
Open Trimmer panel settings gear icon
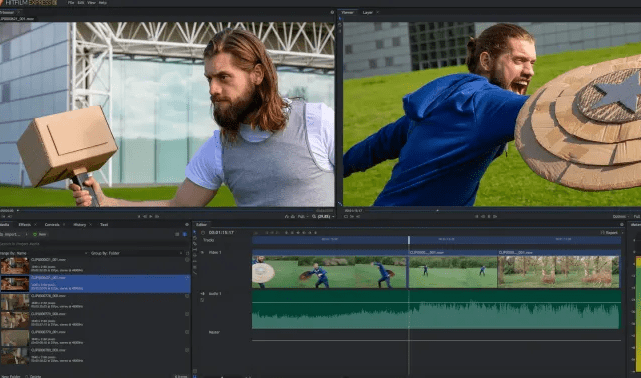coord(332,12)
